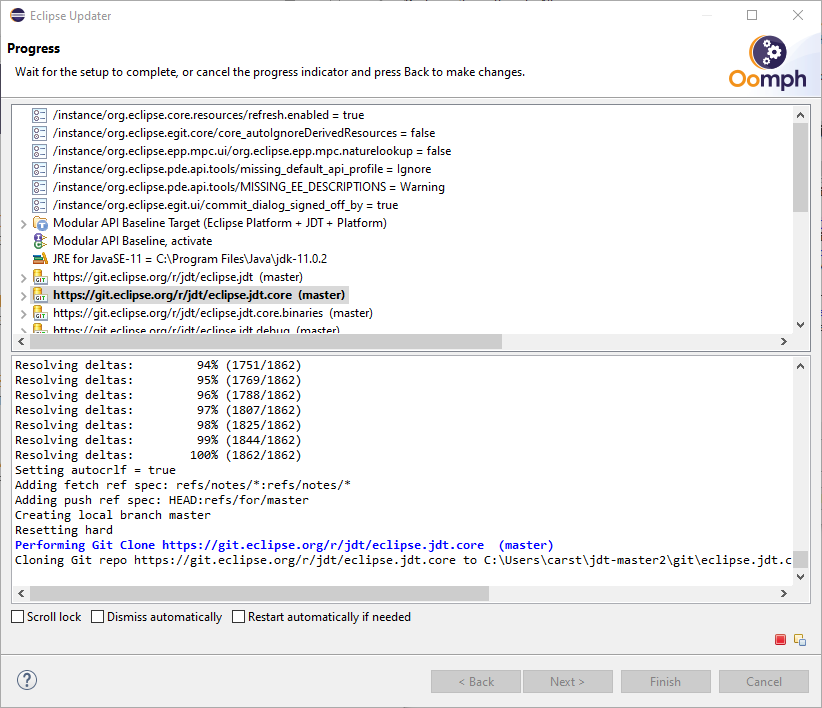
Task: Click the task tree's vertical scrollbar thumb
Action: 800,167
